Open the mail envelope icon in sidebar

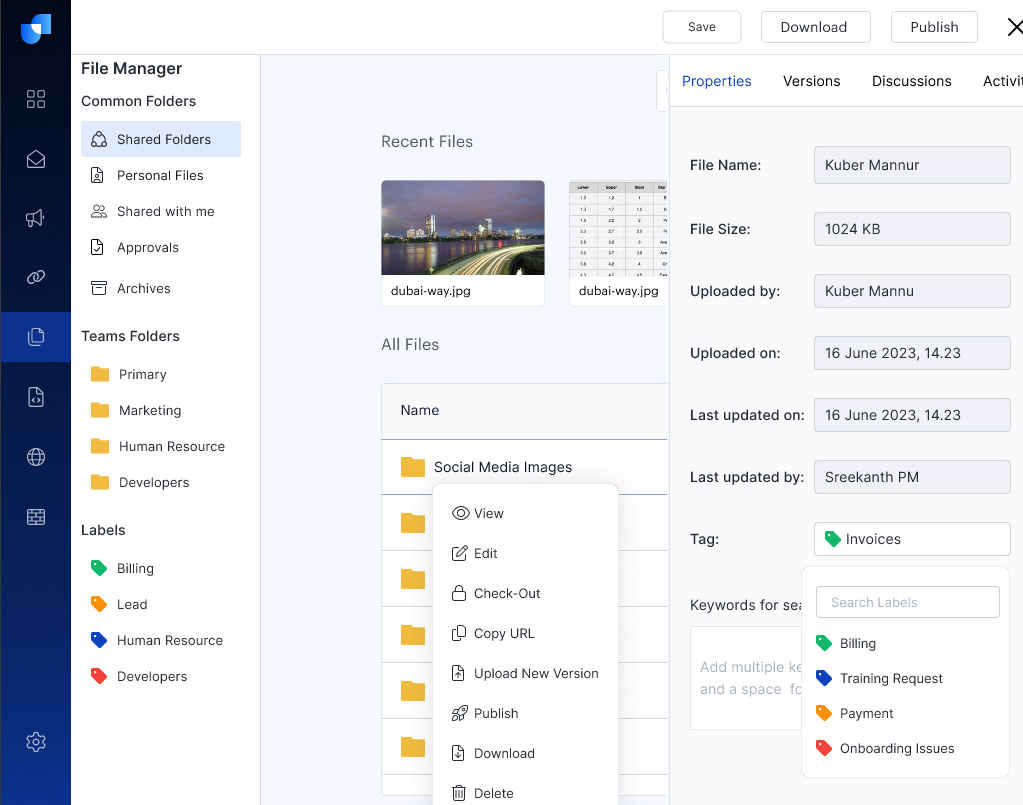point(36,159)
